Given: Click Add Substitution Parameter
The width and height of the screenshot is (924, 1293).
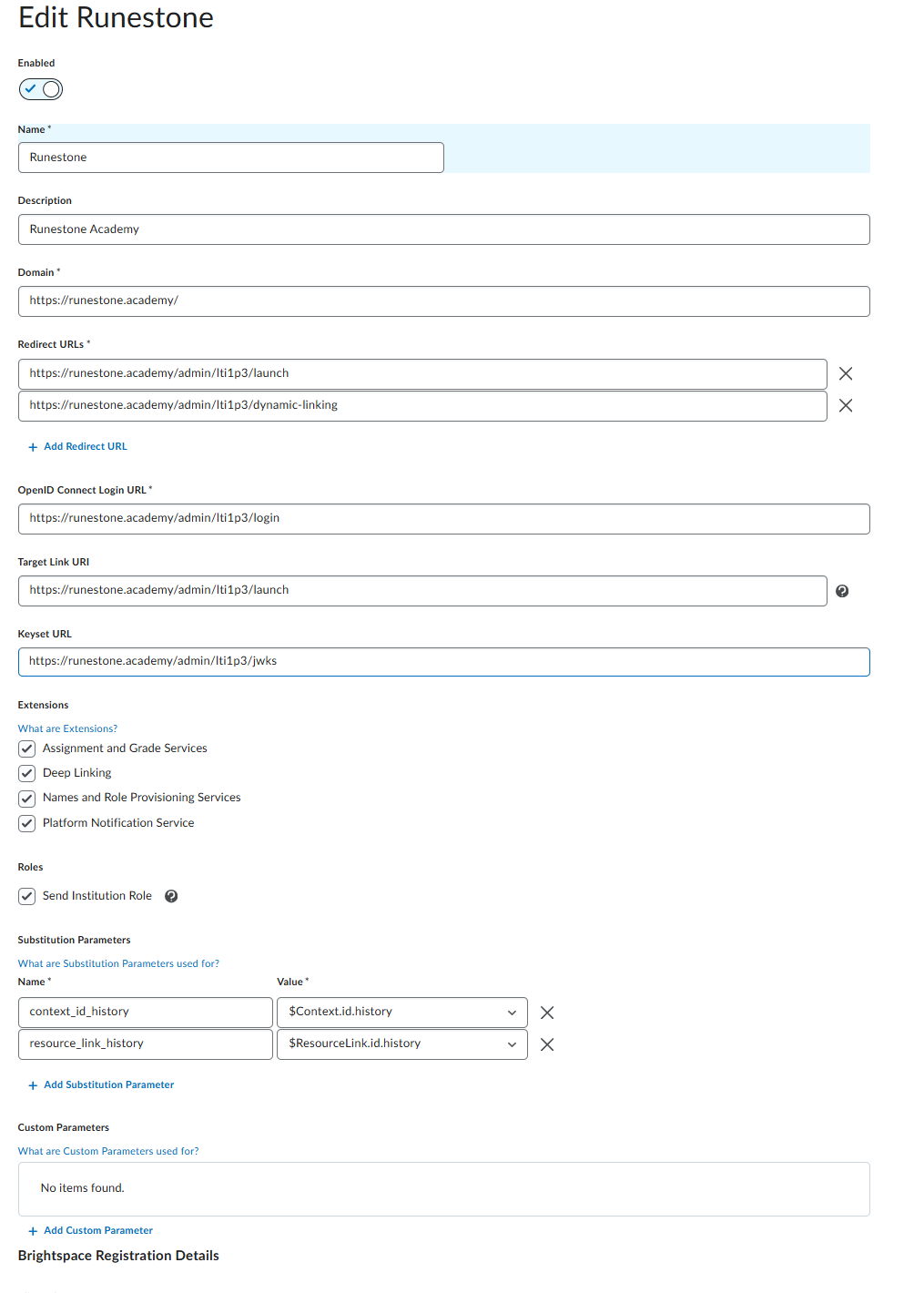Looking at the screenshot, I should point(108,1084).
